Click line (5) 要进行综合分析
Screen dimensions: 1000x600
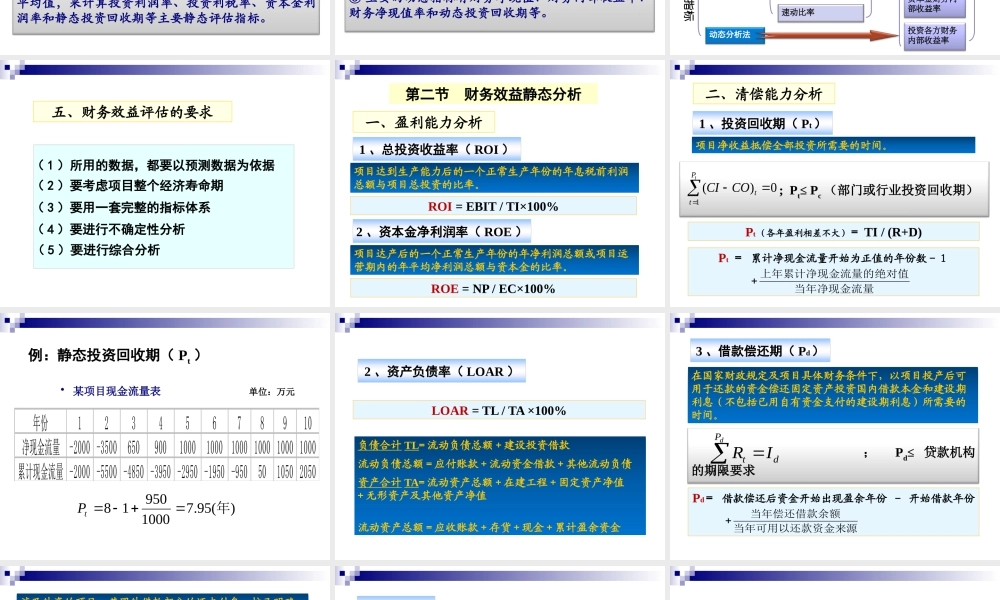pyautogui.click(x=98, y=250)
